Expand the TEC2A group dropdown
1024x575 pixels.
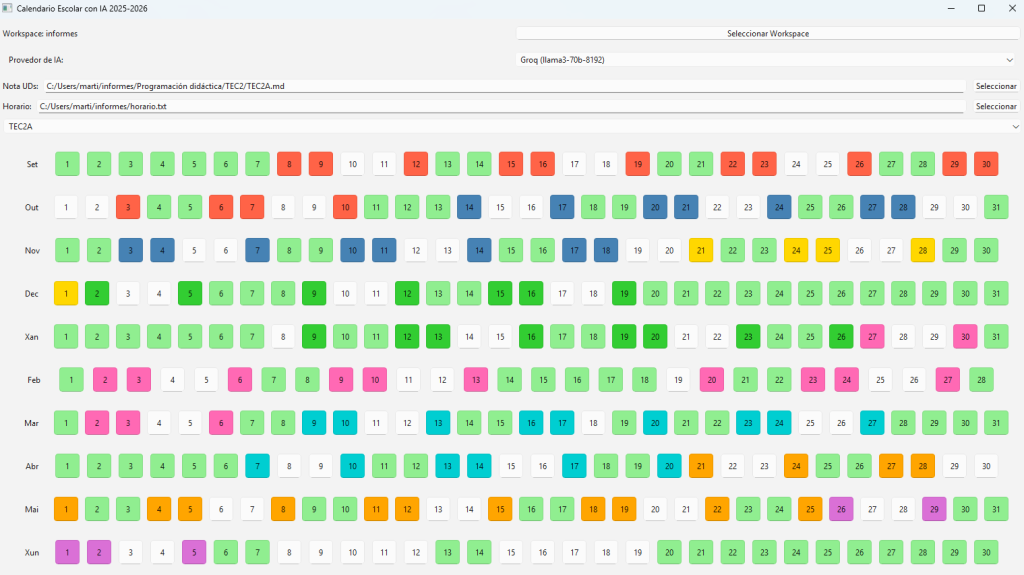[x=511, y=127]
